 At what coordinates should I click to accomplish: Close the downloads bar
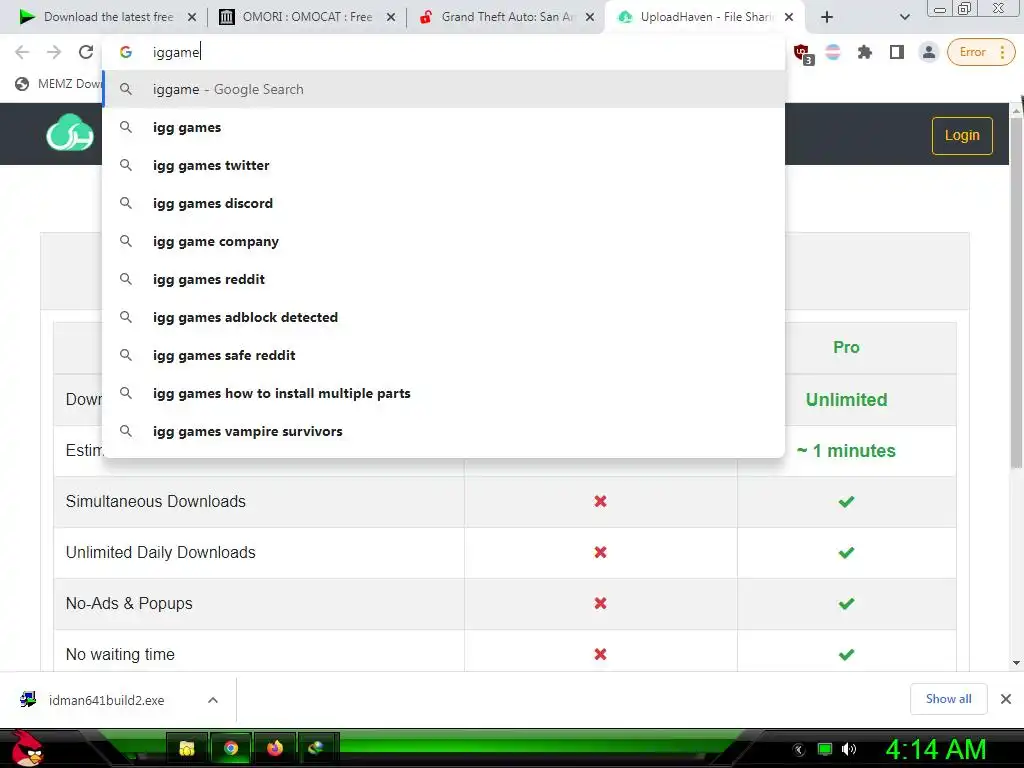[x=1006, y=699]
